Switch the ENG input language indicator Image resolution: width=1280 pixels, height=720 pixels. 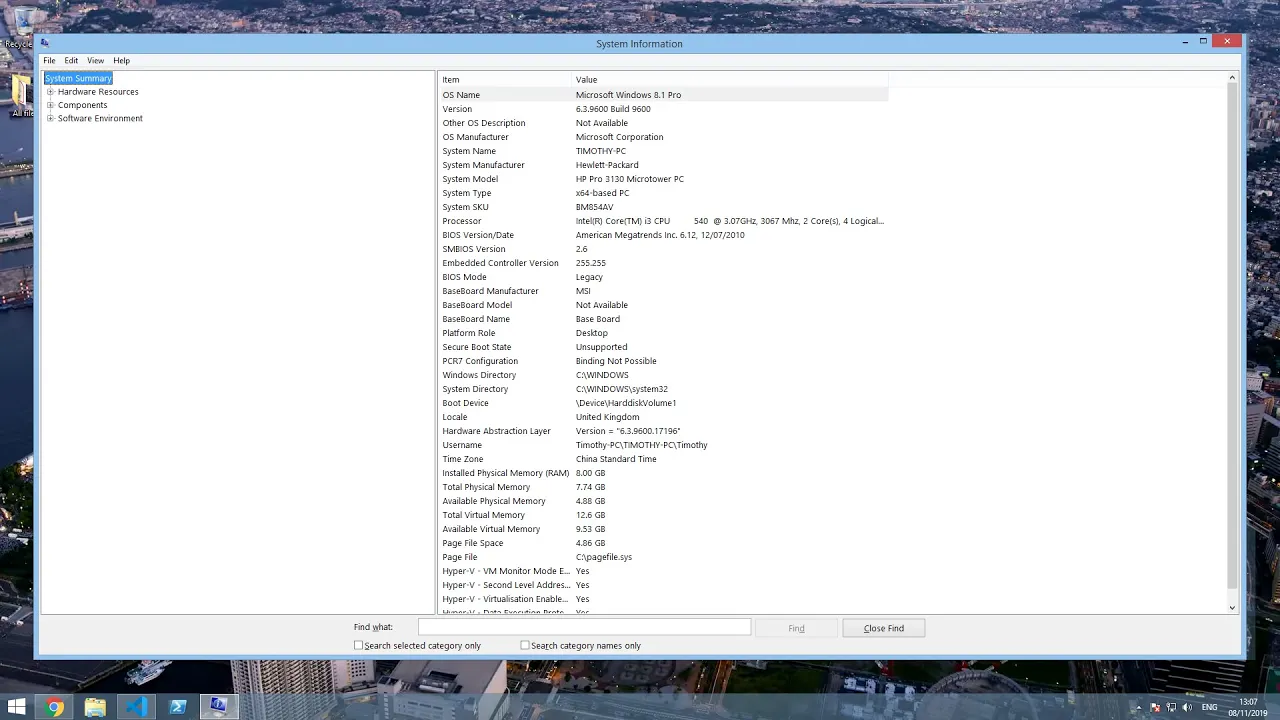(1209, 707)
